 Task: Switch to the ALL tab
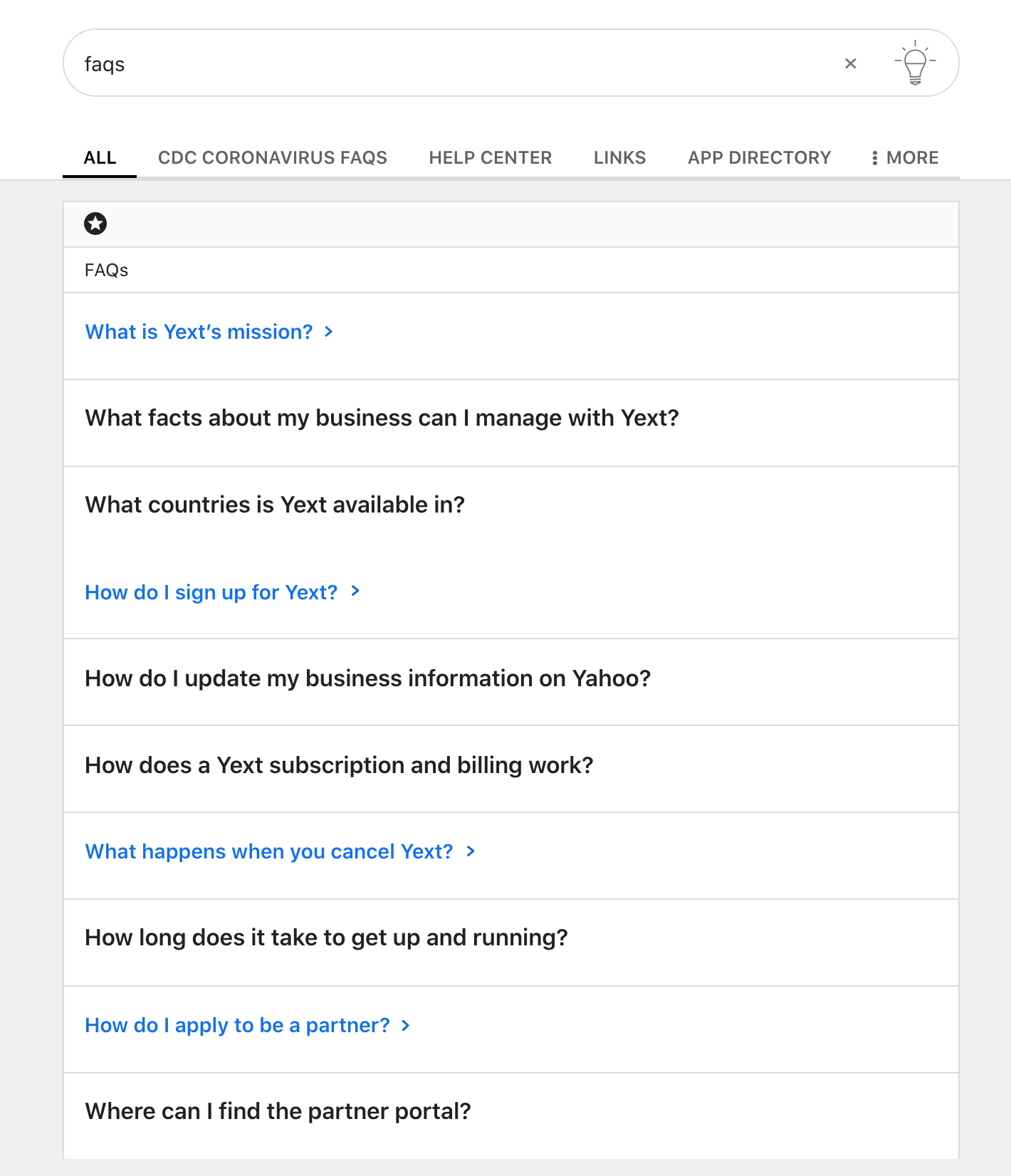pos(100,157)
